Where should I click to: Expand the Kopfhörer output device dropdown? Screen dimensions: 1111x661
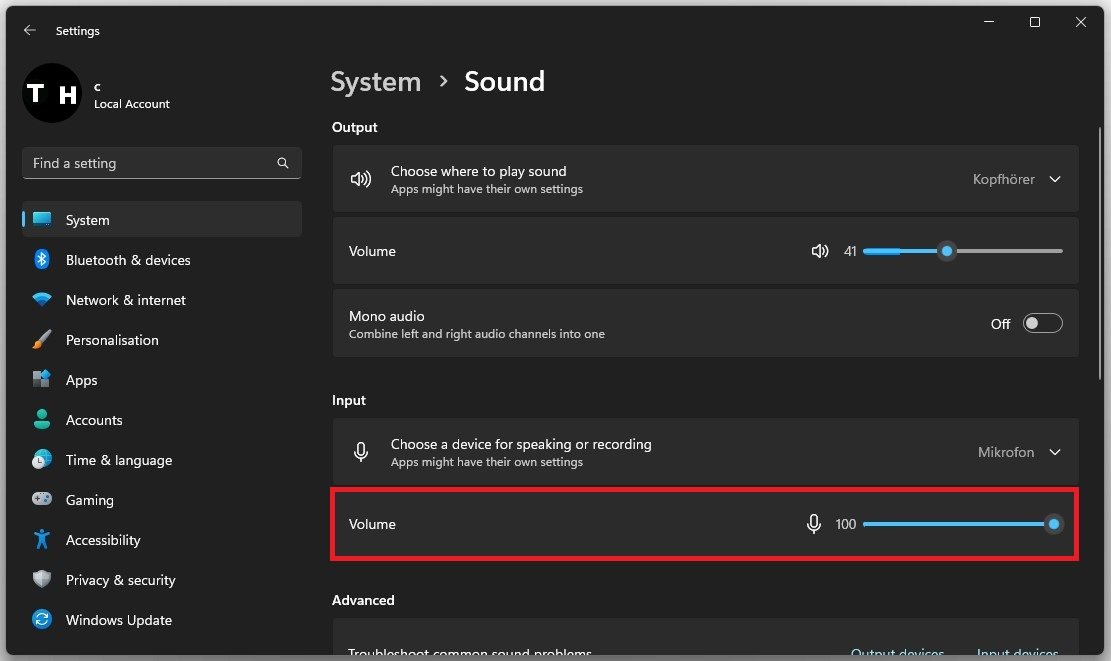1054,179
